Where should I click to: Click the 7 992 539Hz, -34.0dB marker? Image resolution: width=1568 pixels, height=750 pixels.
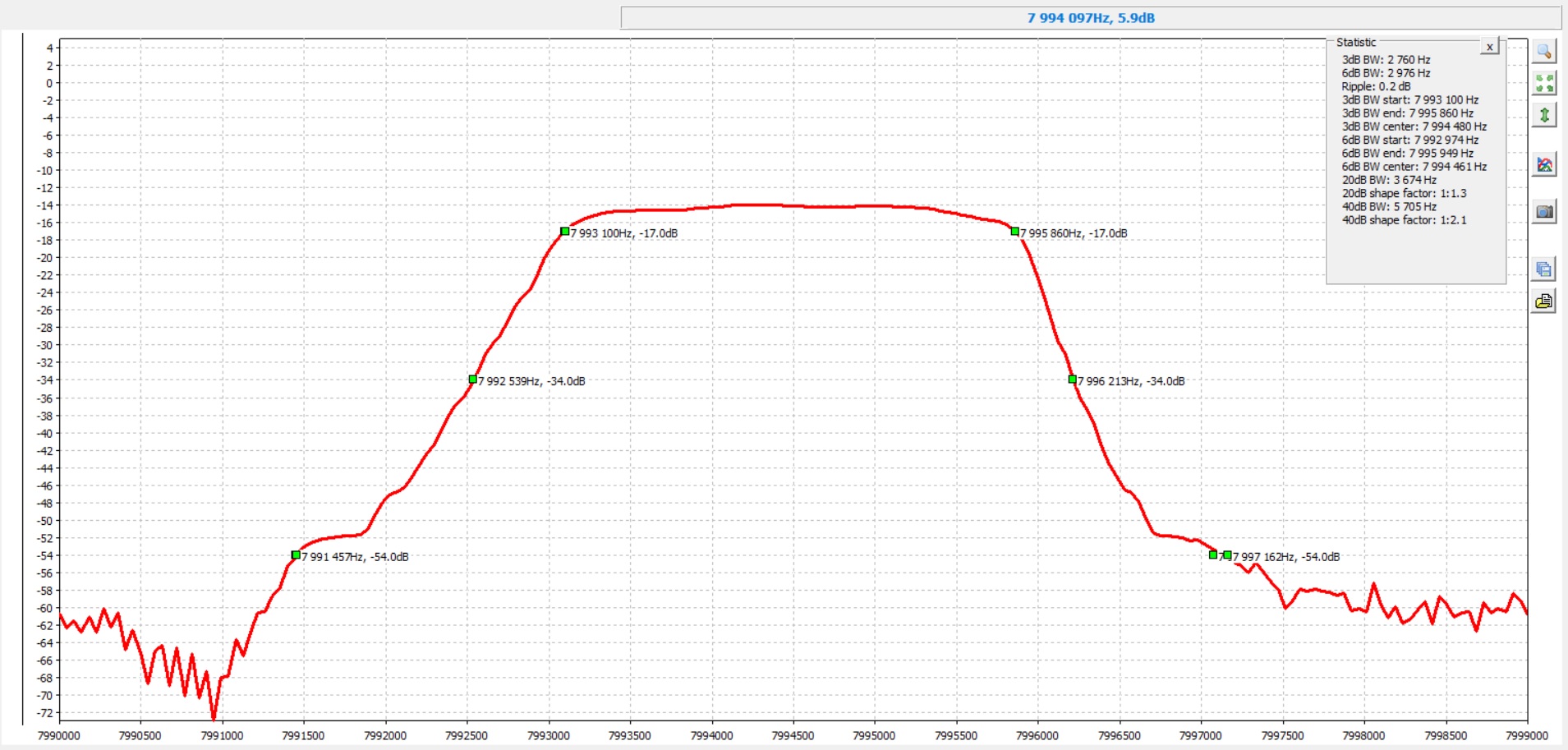pos(473,380)
